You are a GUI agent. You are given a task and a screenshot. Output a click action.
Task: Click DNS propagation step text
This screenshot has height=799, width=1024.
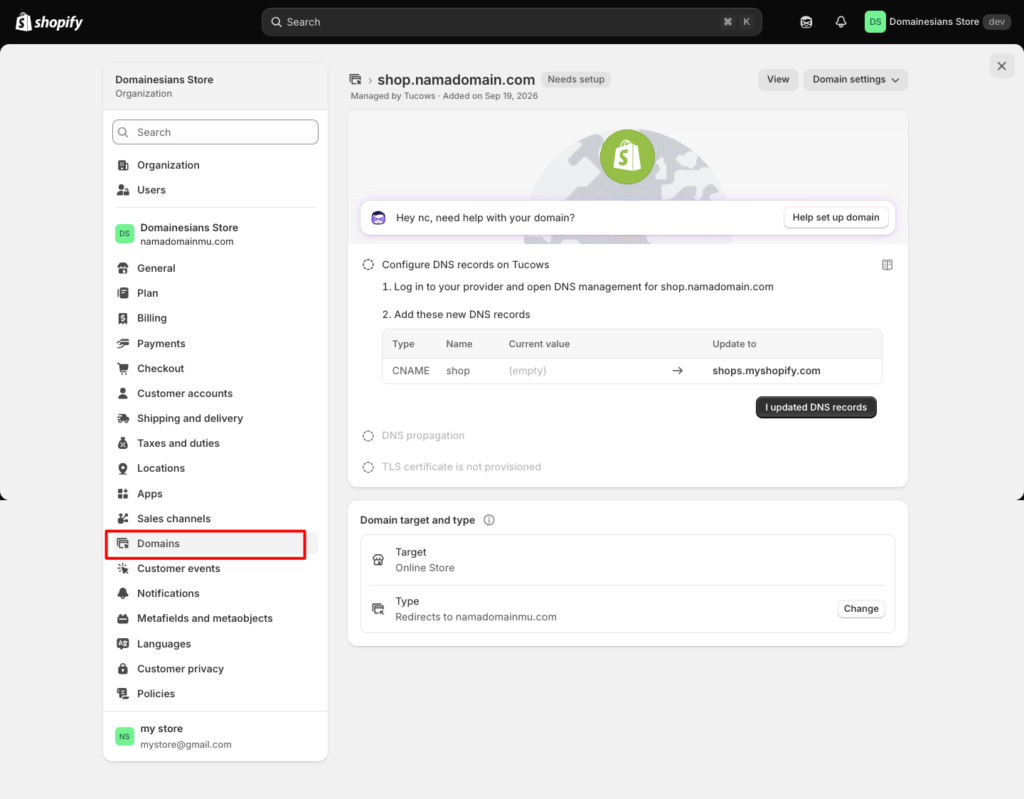coord(423,435)
